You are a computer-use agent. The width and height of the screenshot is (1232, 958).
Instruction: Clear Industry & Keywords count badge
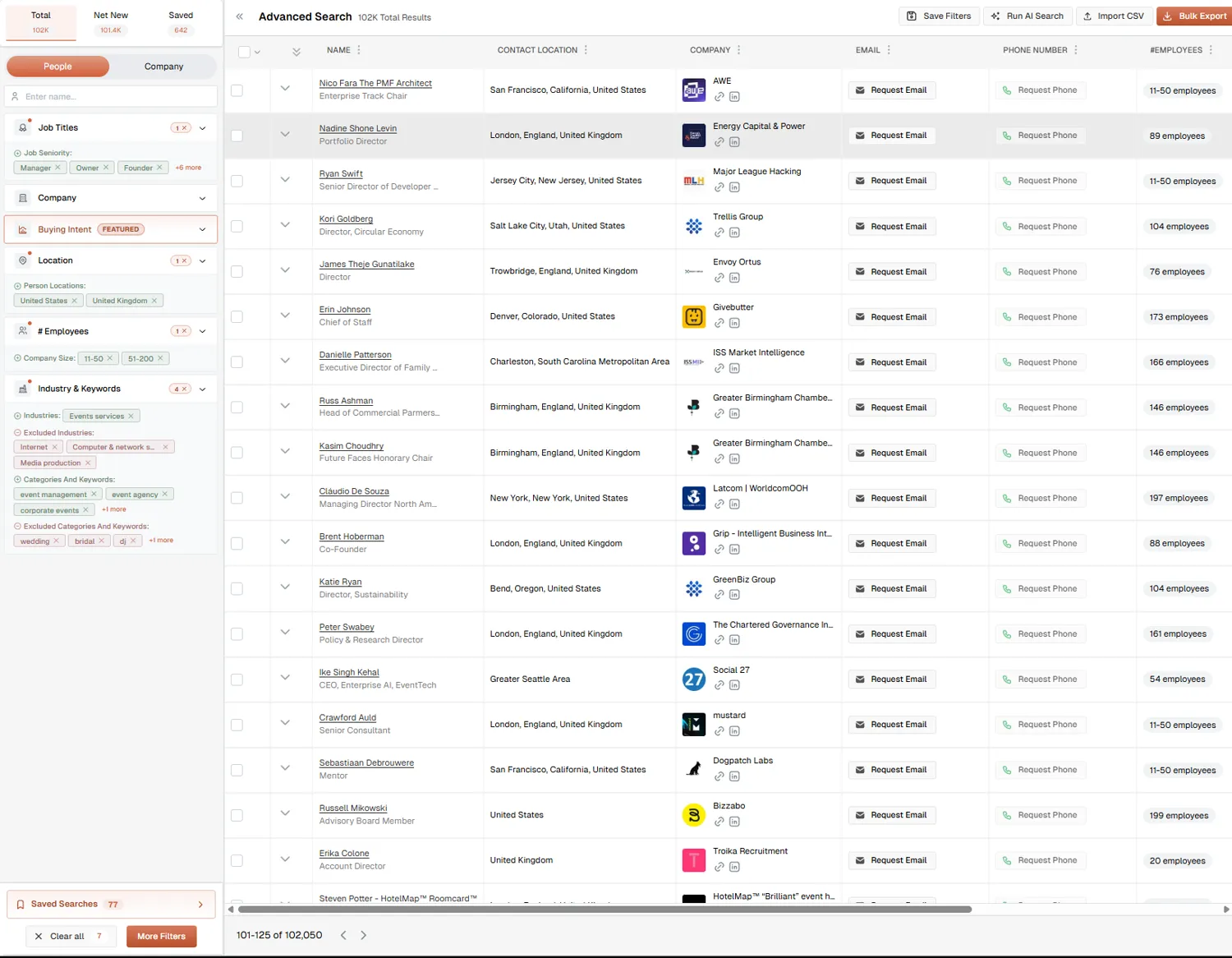pos(181,389)
